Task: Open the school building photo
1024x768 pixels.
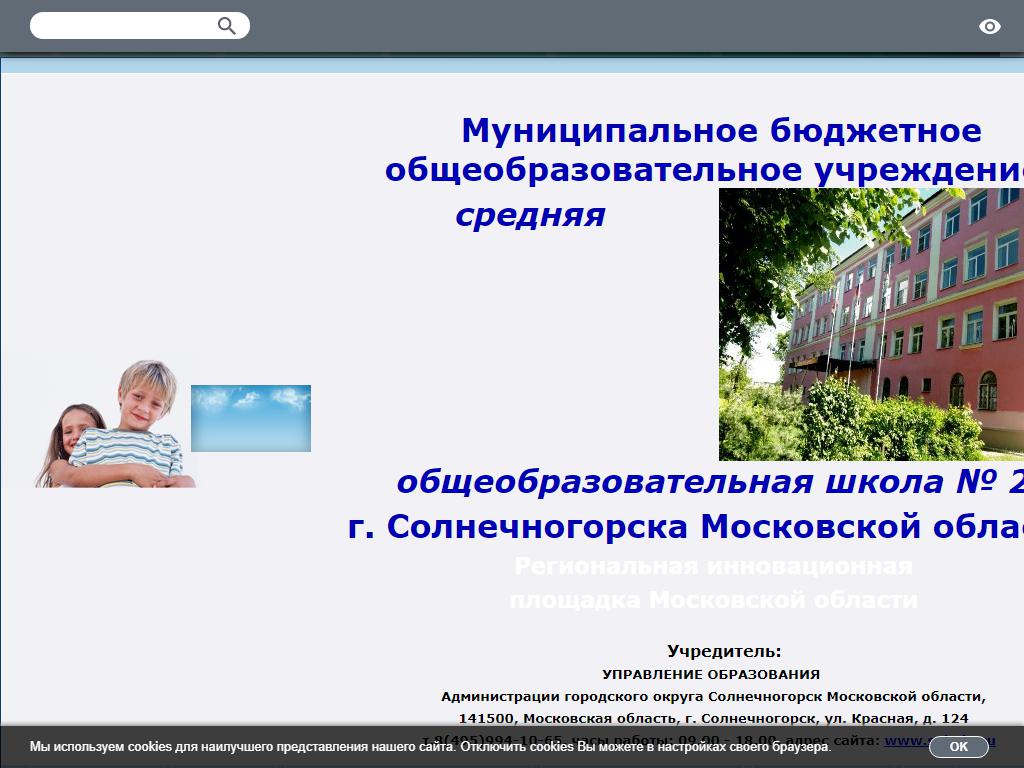Action: pos(870,324)
